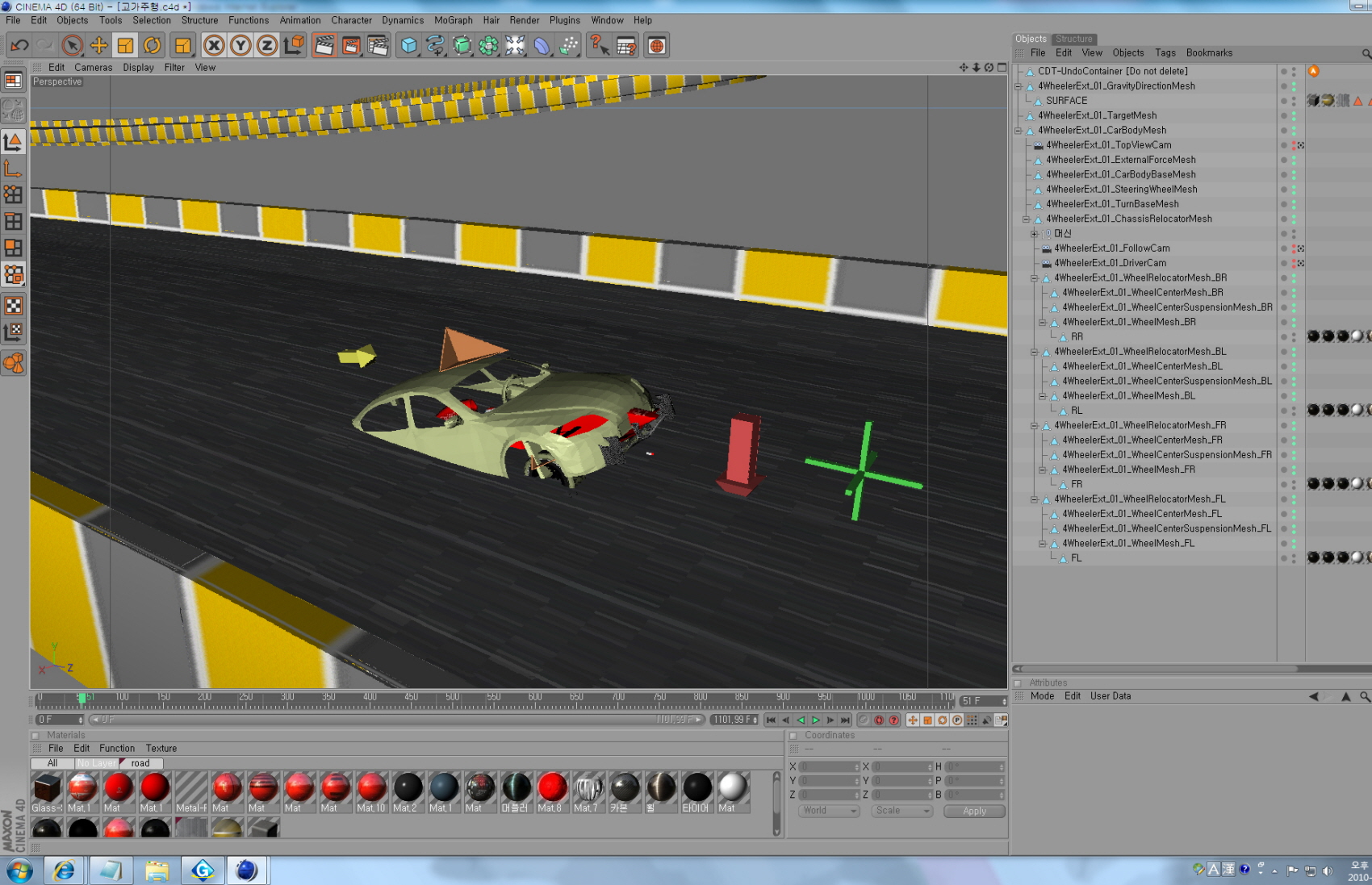Viewport: 1372px width, 885px height.
Task: Select the Move tool in the top toolbar
Action: [98, 46]
